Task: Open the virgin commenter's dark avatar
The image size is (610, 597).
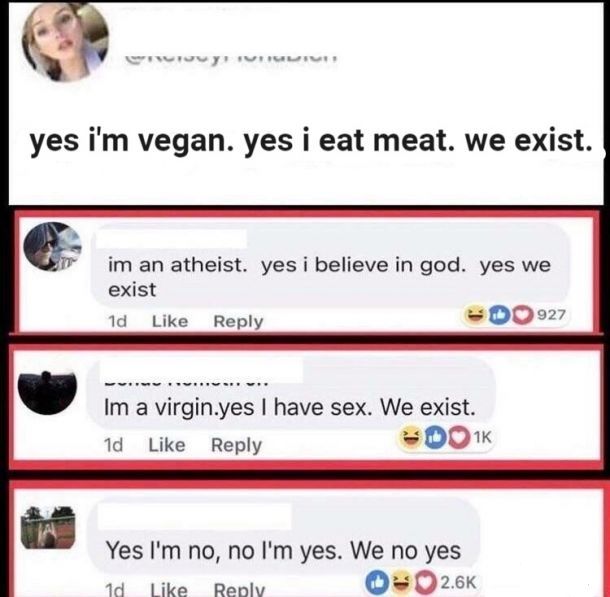Action: click(47, 392)
